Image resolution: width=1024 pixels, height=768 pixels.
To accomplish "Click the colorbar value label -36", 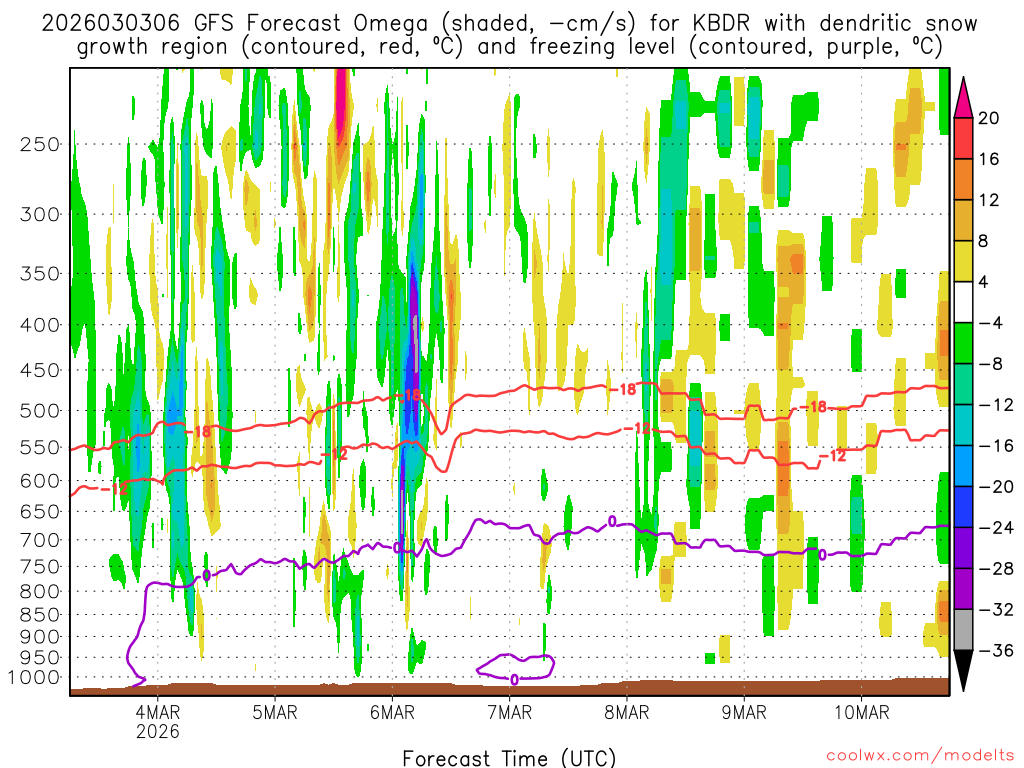I will click(995, 651).
